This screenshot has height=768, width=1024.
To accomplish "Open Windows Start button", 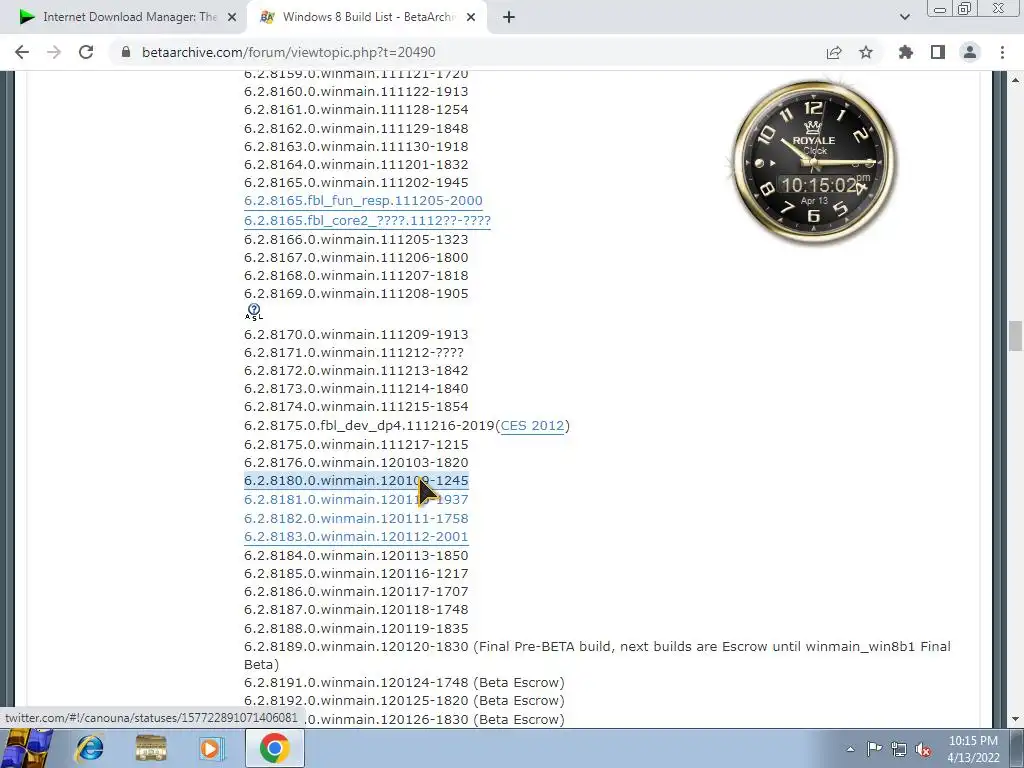I will (x=27, y=748).
